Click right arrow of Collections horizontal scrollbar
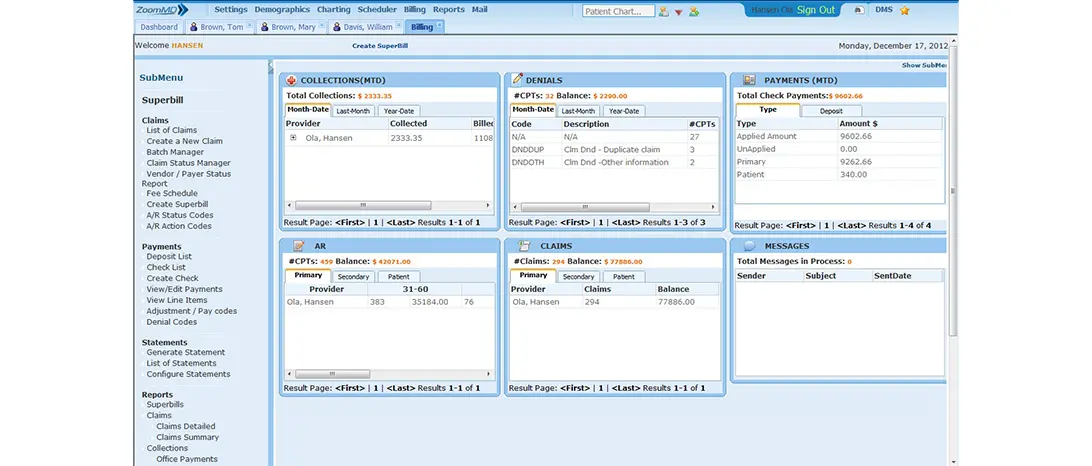The width and height of the screenshot is (1092, 466). point(488,205)
